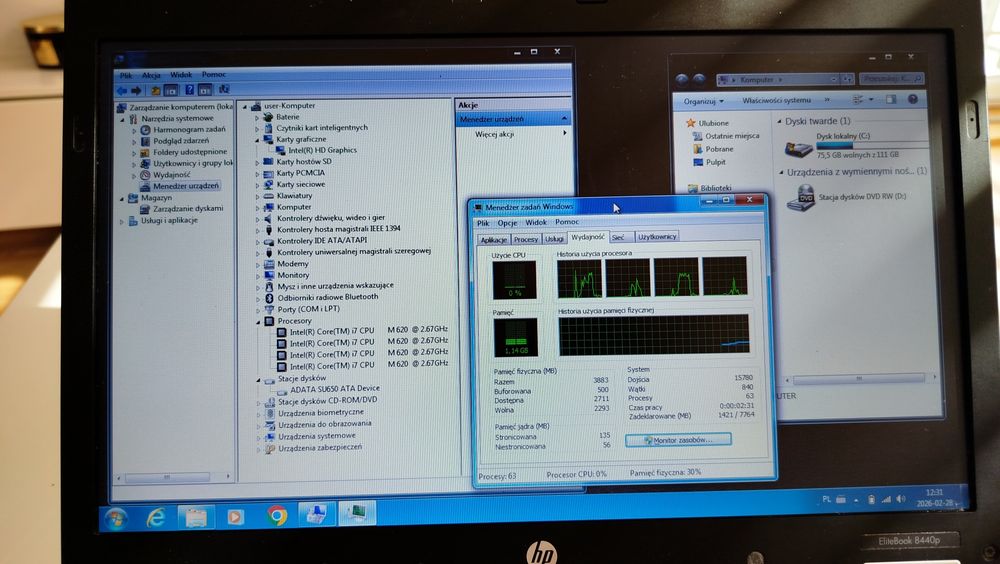Open Harmonogram zadań in the tree
This screenshot has width=1000, height=564.
189,129
